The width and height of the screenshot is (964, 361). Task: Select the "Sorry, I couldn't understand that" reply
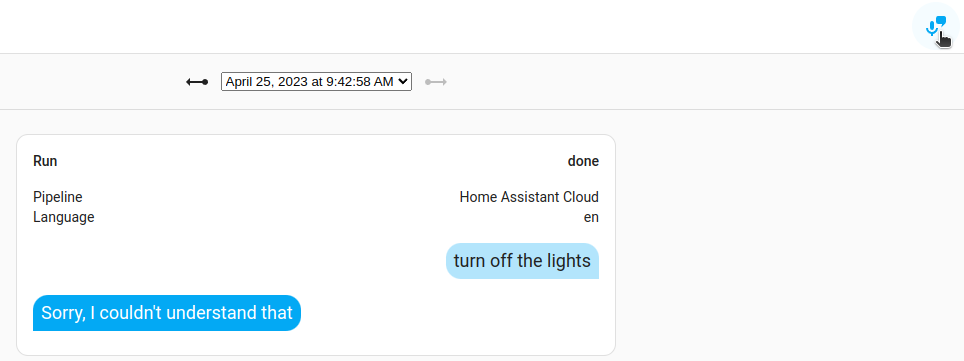coord(167,313)
